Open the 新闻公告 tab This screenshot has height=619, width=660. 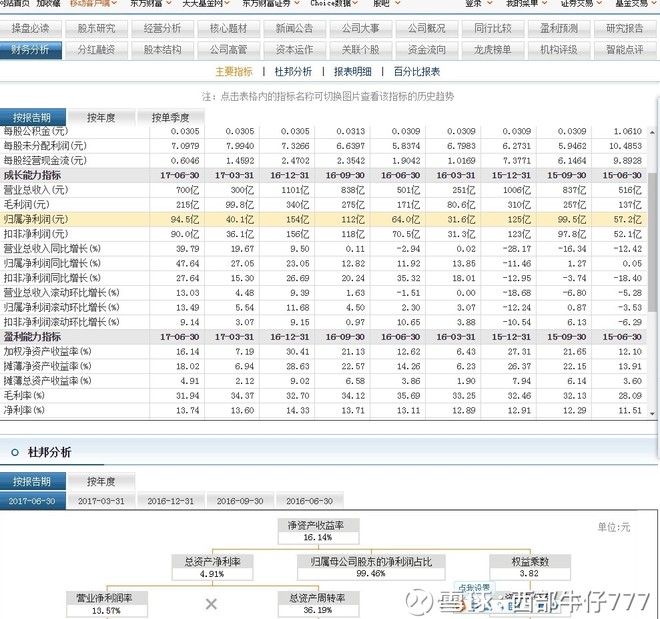pyautogui.click(x=295, y=29)
